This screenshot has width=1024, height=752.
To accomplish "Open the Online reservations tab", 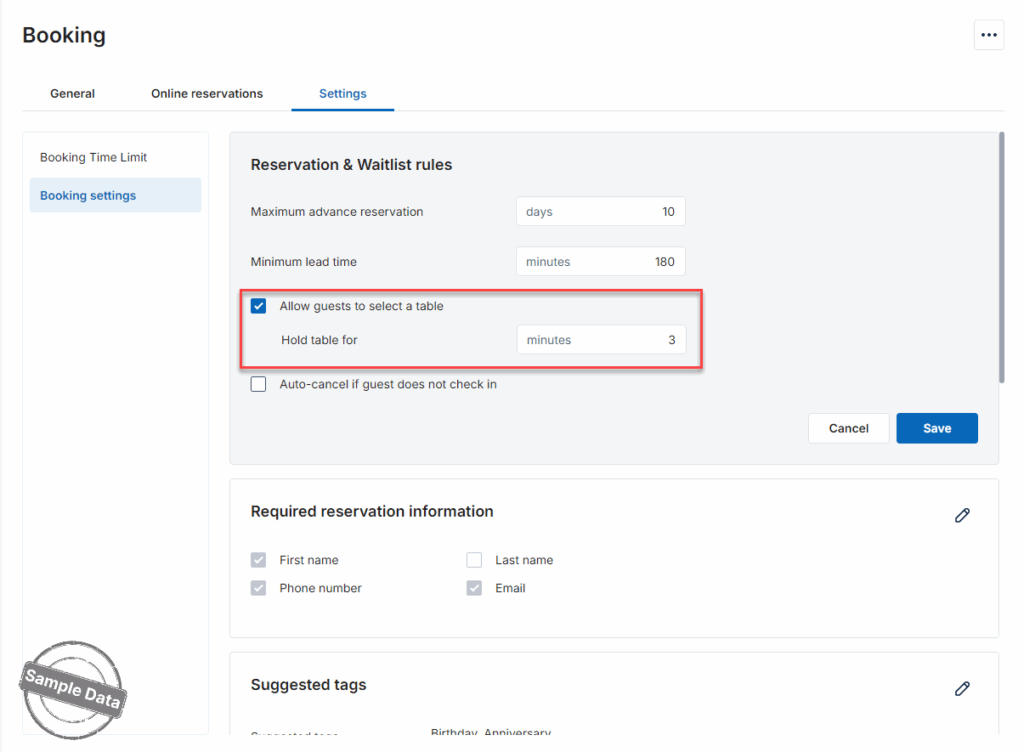I will [207, 94].
